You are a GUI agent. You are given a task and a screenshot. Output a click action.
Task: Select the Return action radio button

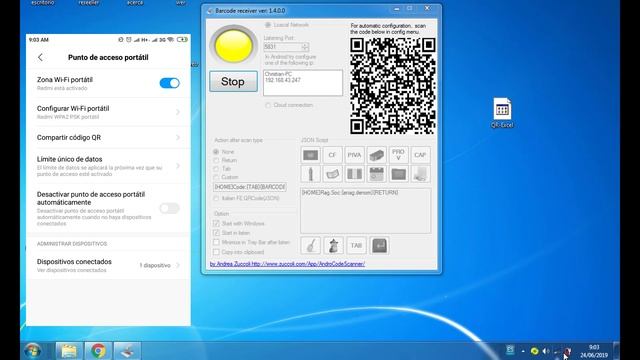click(x=216, y=160)
